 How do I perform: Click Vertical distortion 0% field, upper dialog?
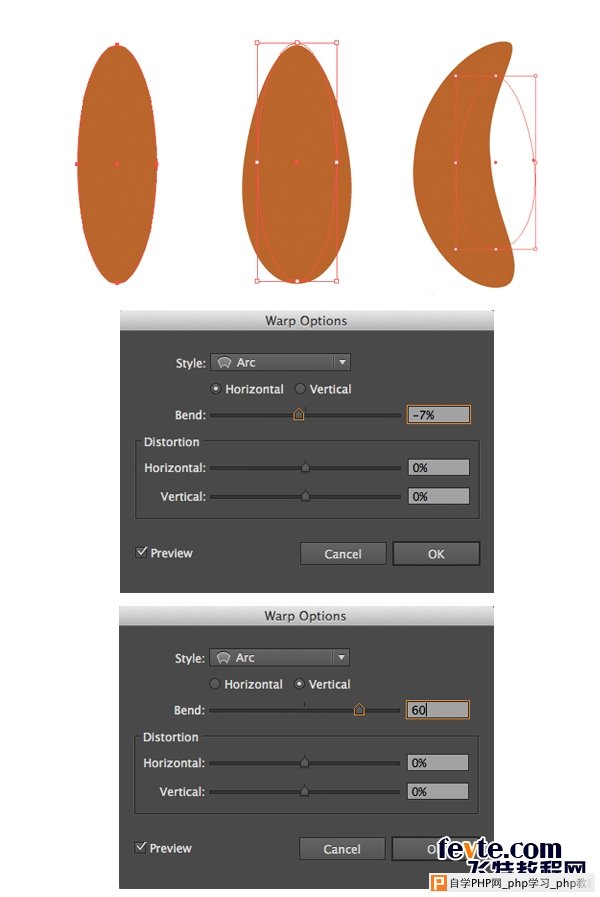(439, 496)
